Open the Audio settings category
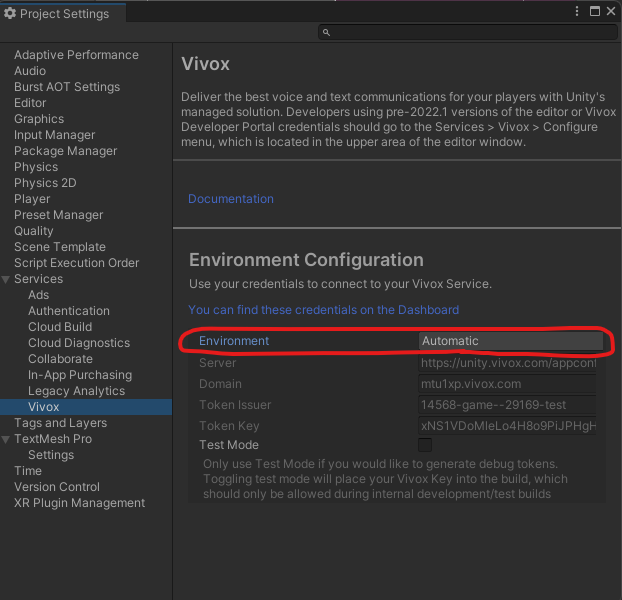The height and width of the screenshot is (600, 622). click(30, 71)
